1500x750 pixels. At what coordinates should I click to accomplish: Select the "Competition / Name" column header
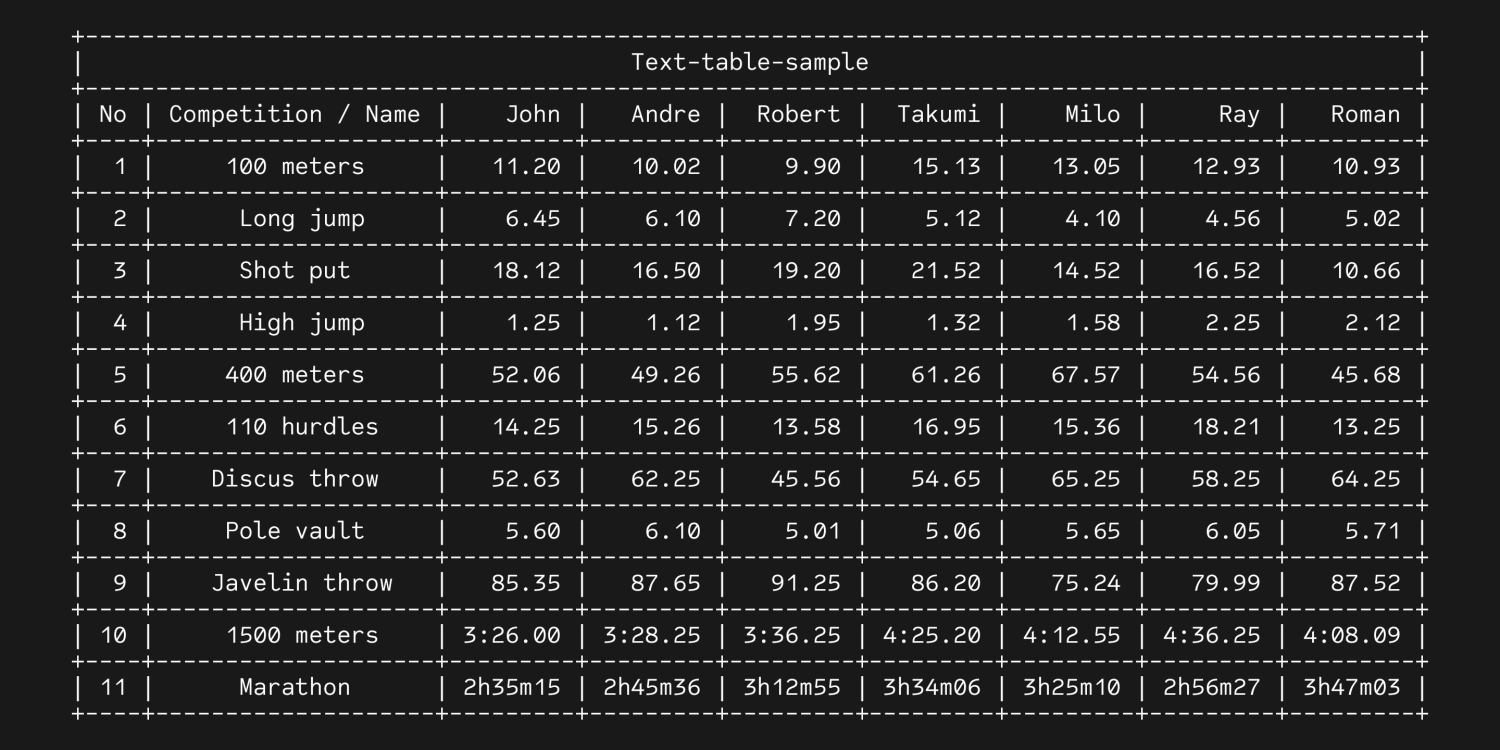pos(294,114)
